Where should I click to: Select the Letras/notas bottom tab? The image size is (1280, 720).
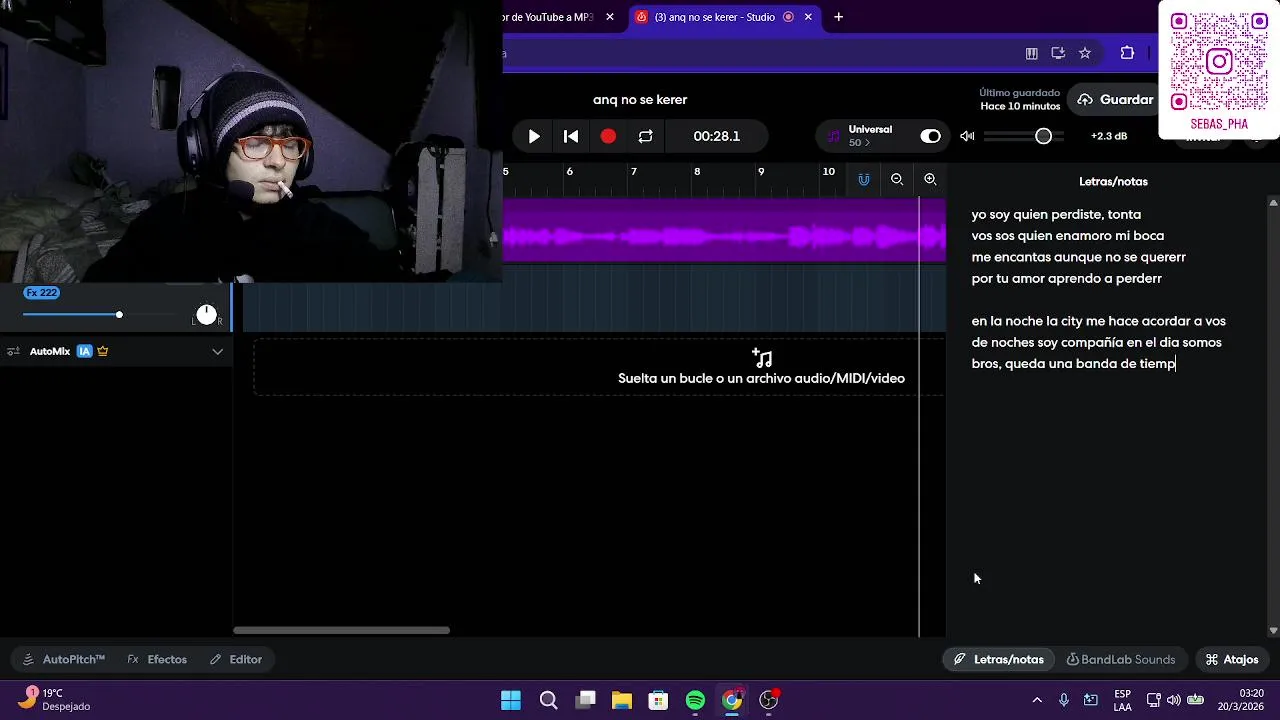pyautogui.click(x=998, y=659)
